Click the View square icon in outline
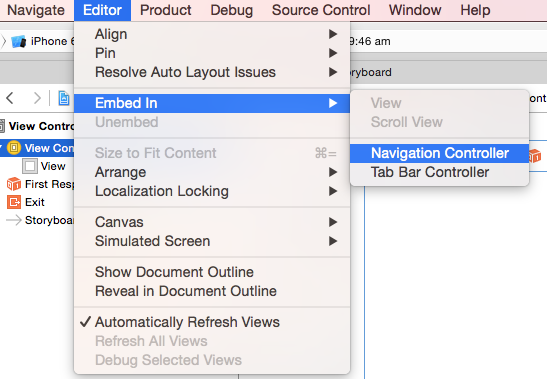Image resolution: width=547 pixels, height=379 pixels. tap(30, 166)
